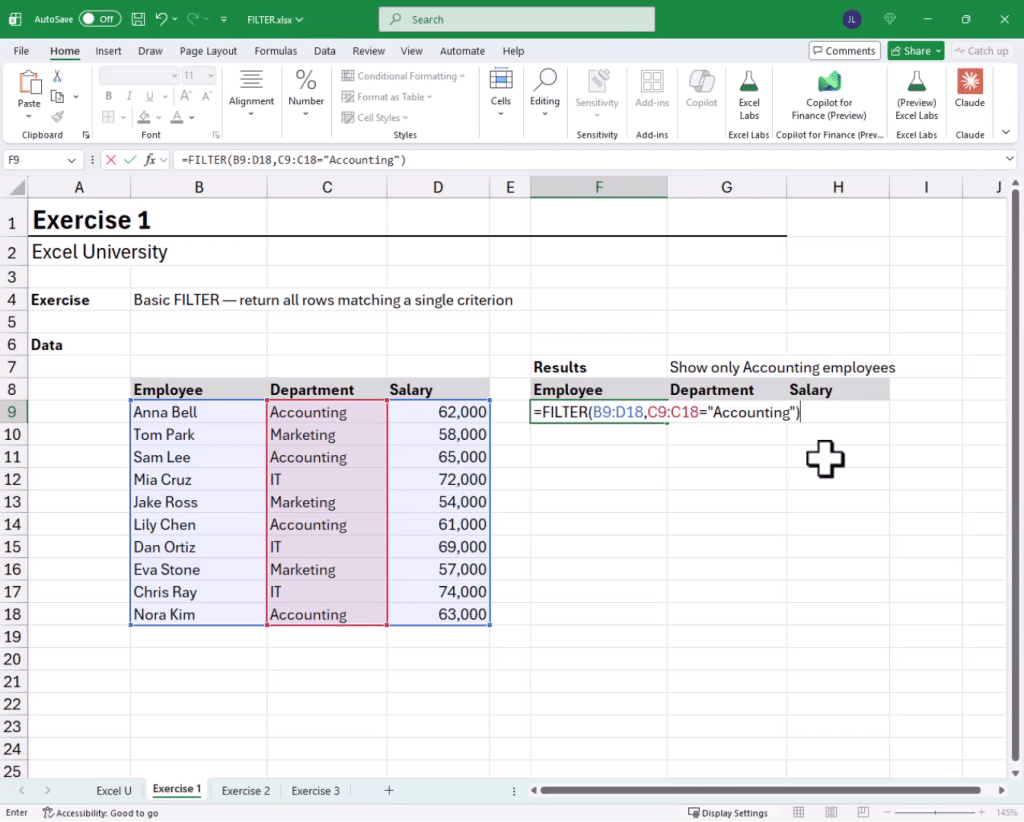The image size is (1024, 822).
Task: Switch to the Insert tab
Action: (108, 51)
